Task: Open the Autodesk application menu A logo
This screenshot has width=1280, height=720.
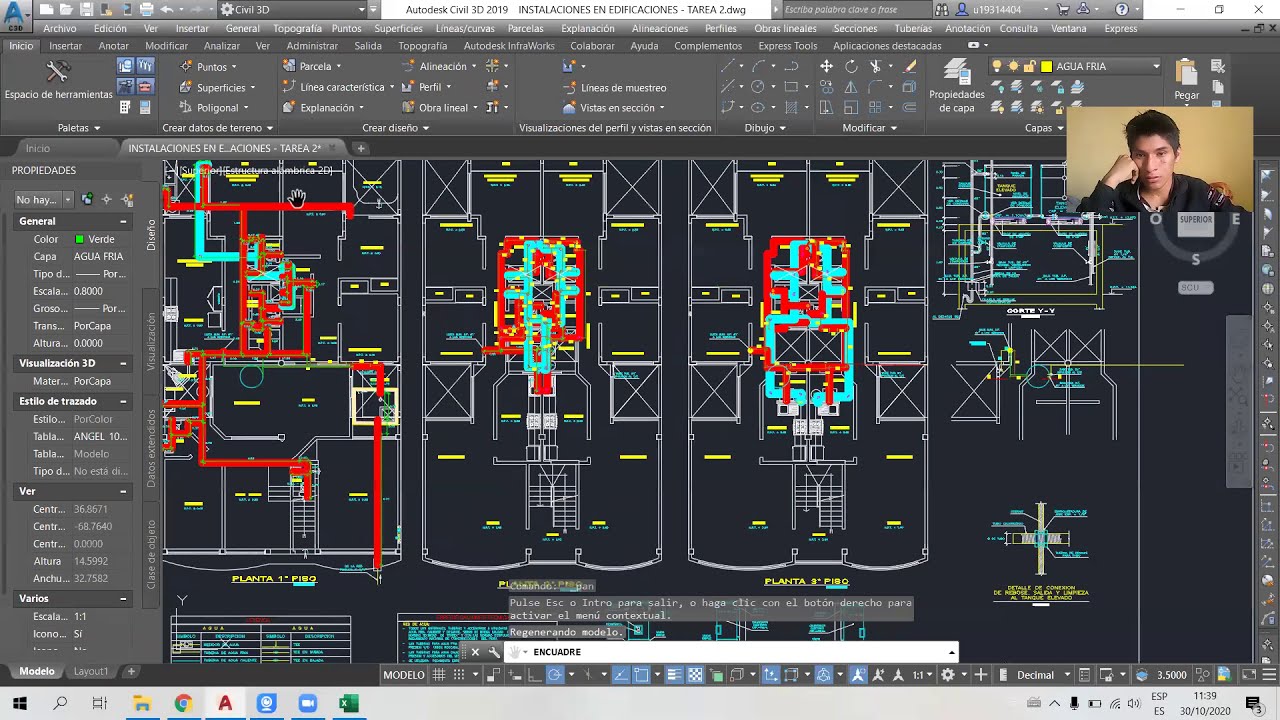Action: (x=15, y=14)
